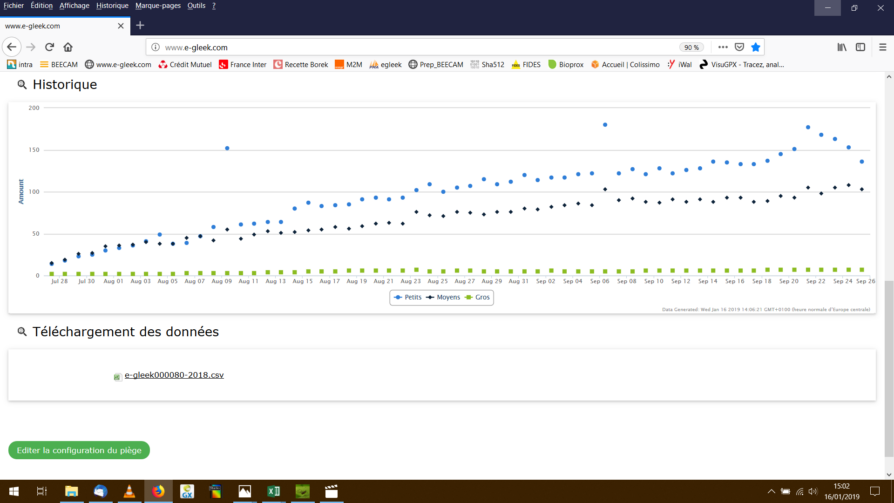
Task: Download e-gleek000080-2018.csv file
Action: pos(174,375)
